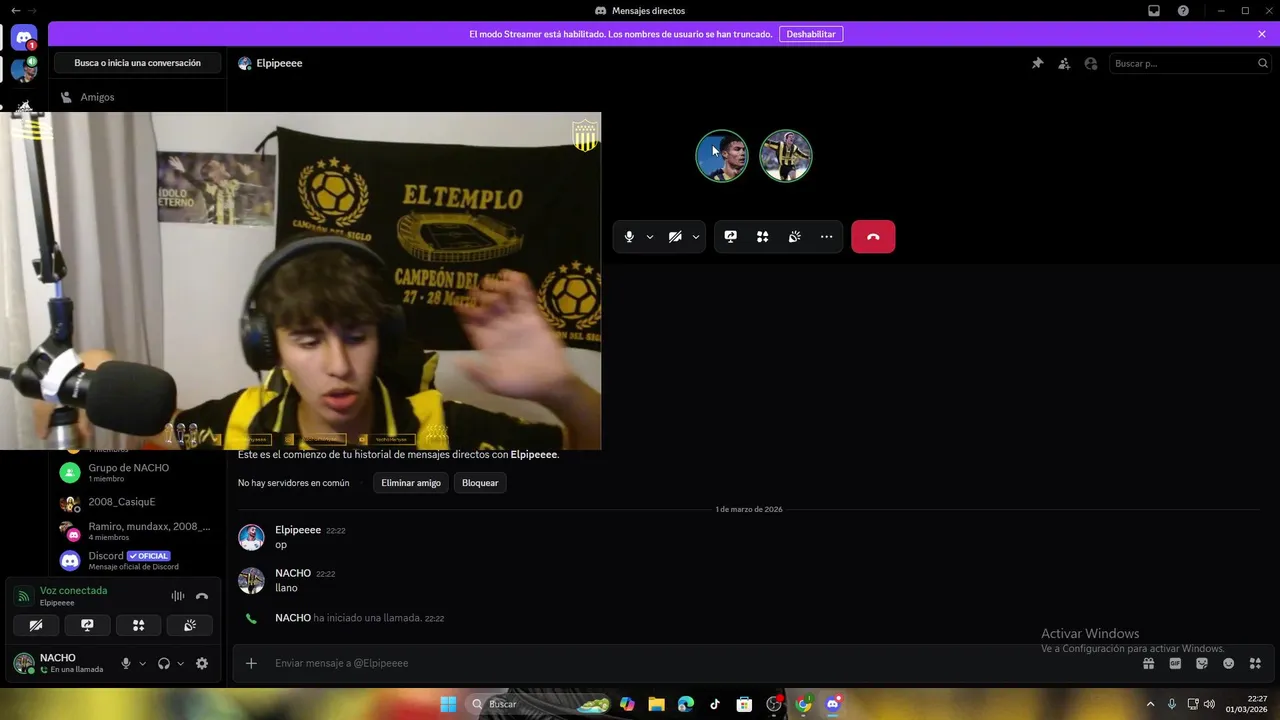Expand microphone options arrow in call controls
Image resolution: width=1280 pixels, height=720 pixels.
(x=650, y=237)
